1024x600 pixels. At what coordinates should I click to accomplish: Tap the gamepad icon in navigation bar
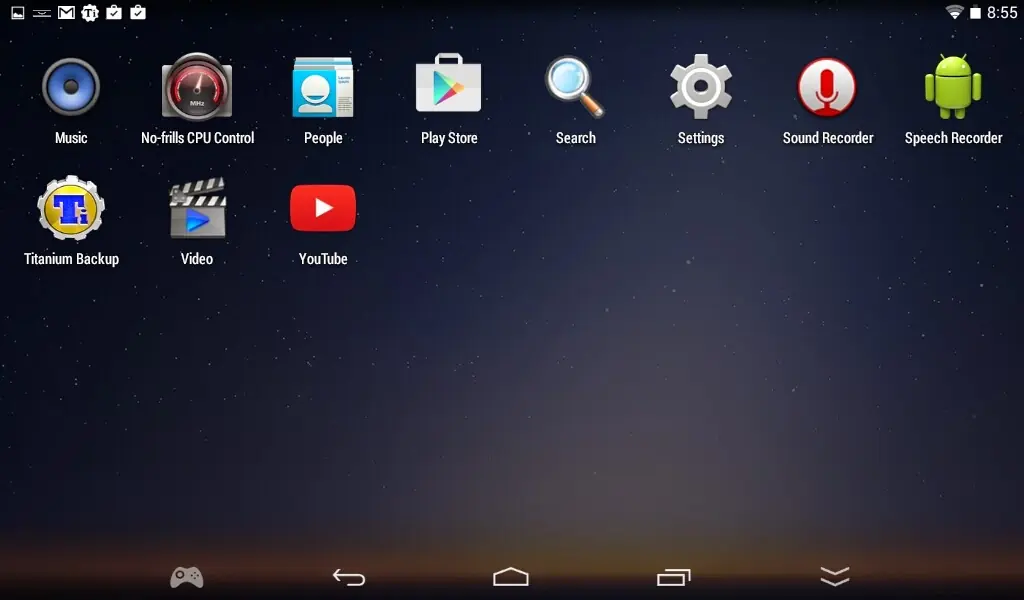[x=187, y=577]
